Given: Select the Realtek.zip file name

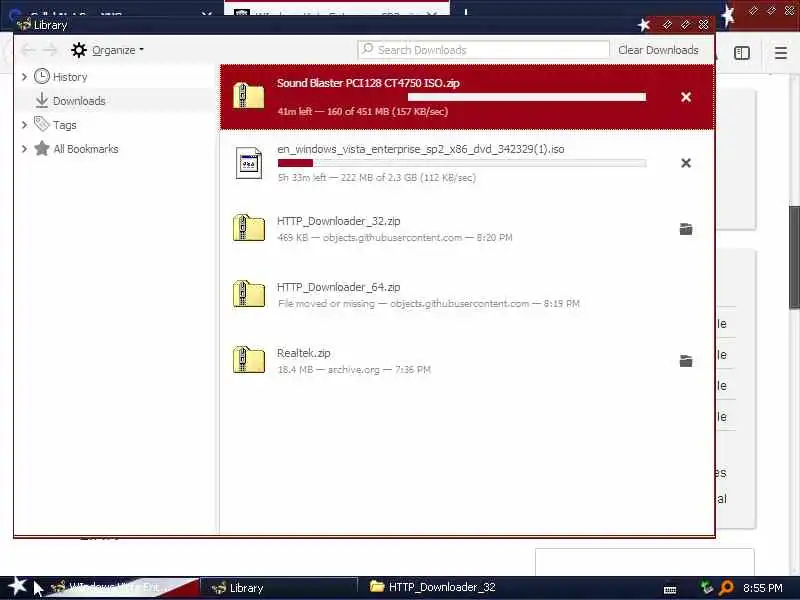Looking at the screenshot, I should 304,353.
